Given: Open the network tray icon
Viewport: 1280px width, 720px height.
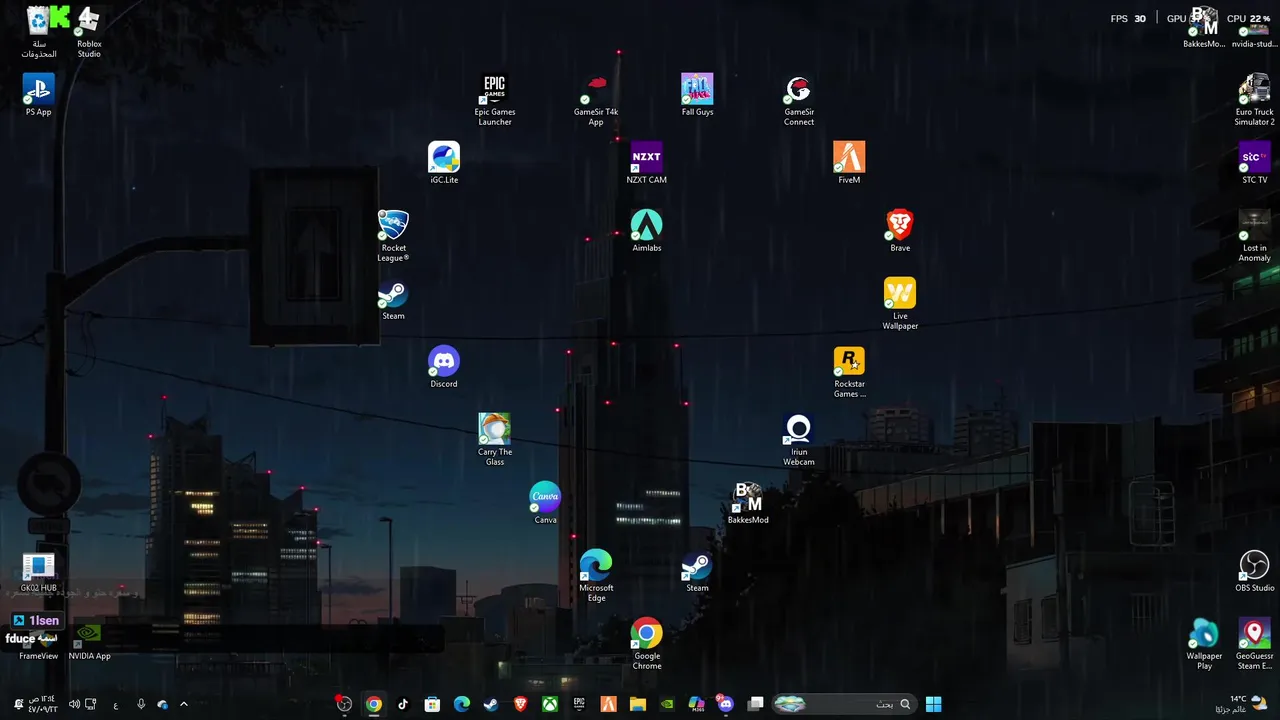Looking at the screenshot, I should [x=91, y=704].
